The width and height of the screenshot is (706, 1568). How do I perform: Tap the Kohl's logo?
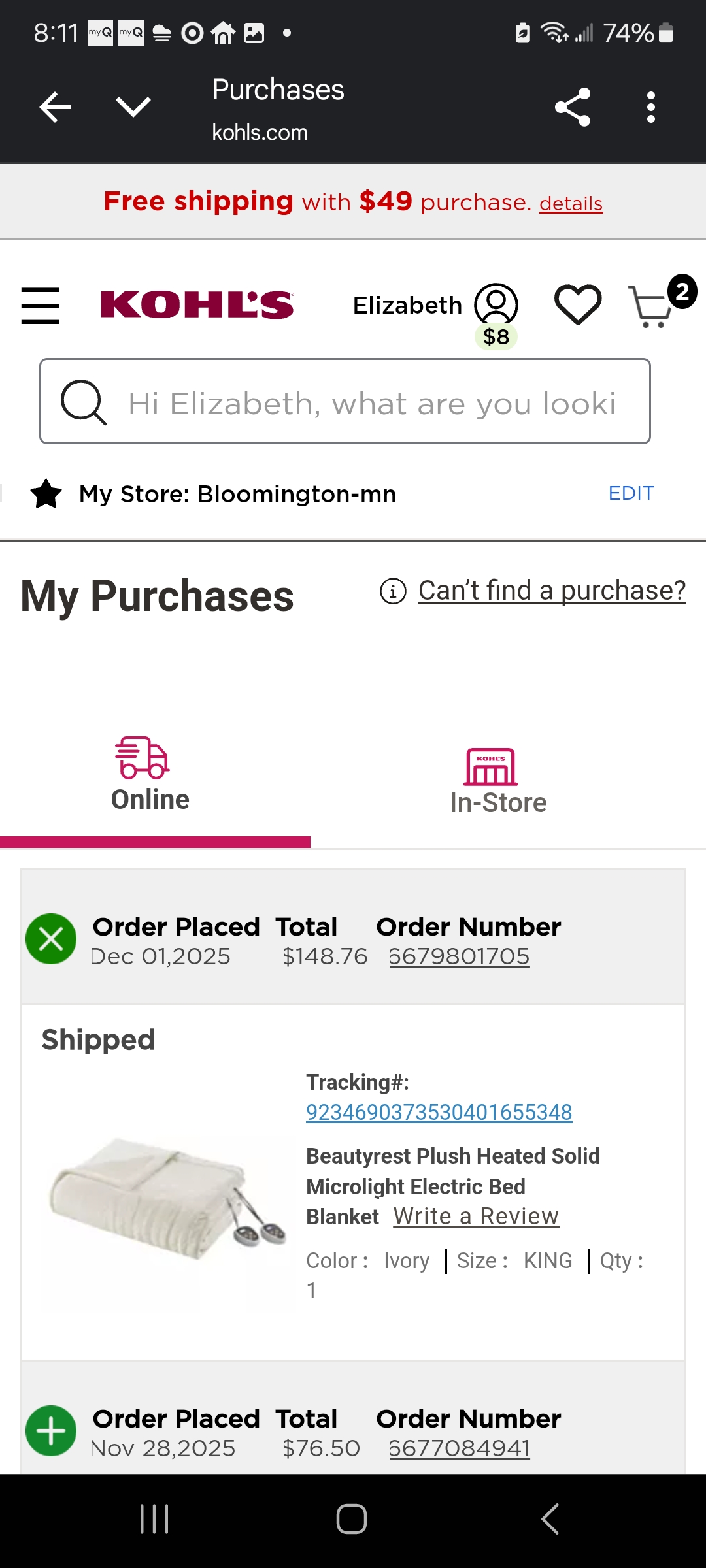click(197, 305)
